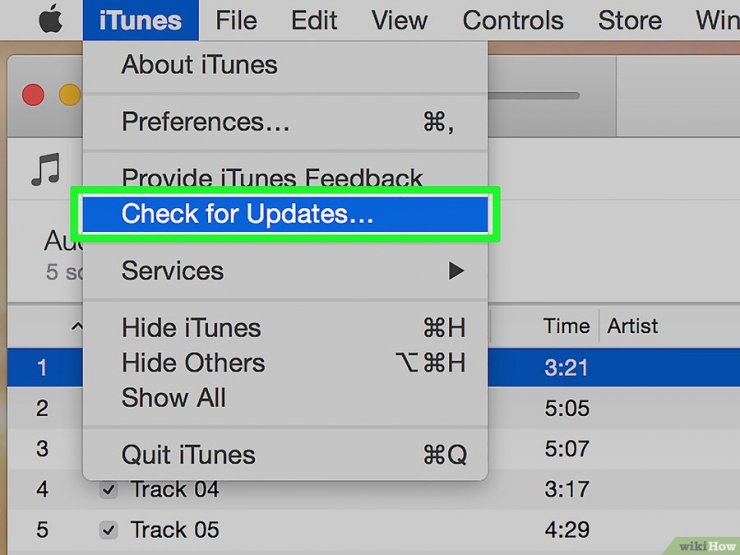Open the Edit menu

(314, 20)
